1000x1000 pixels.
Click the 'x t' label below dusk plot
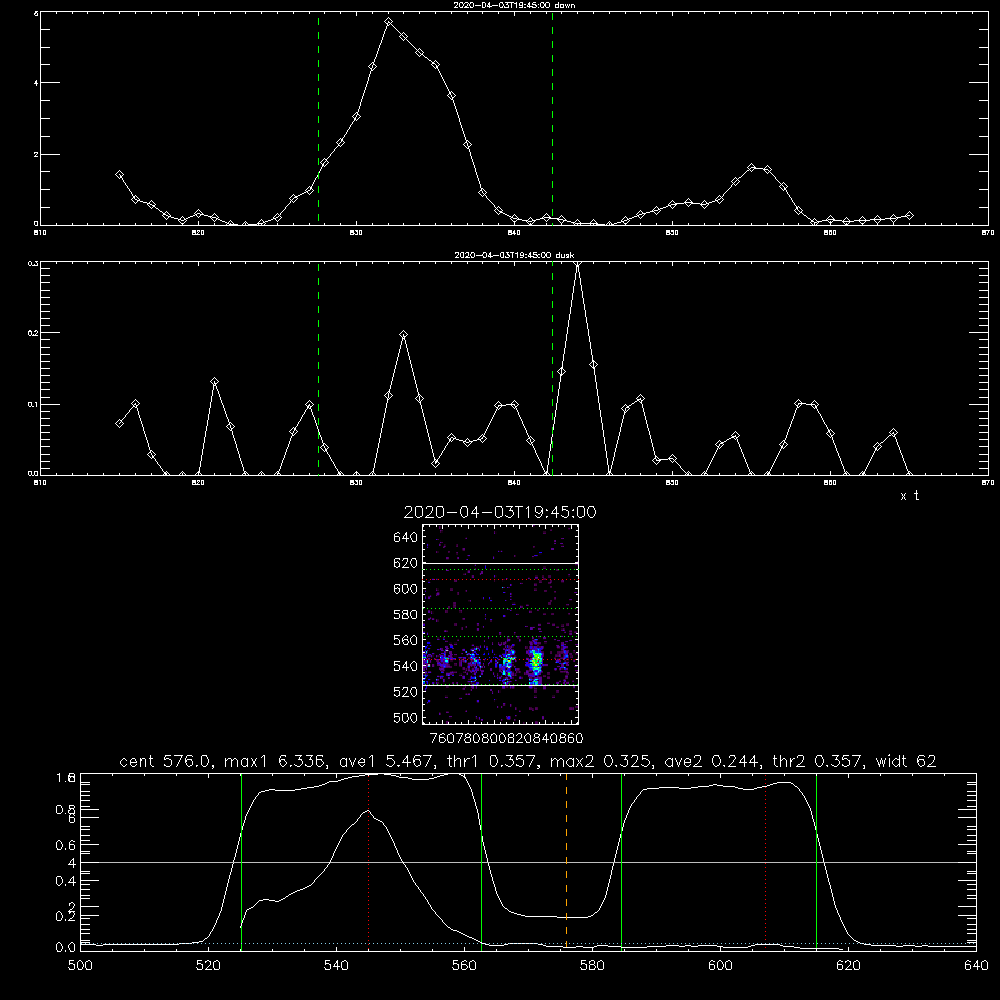click(x=909, y=496)
